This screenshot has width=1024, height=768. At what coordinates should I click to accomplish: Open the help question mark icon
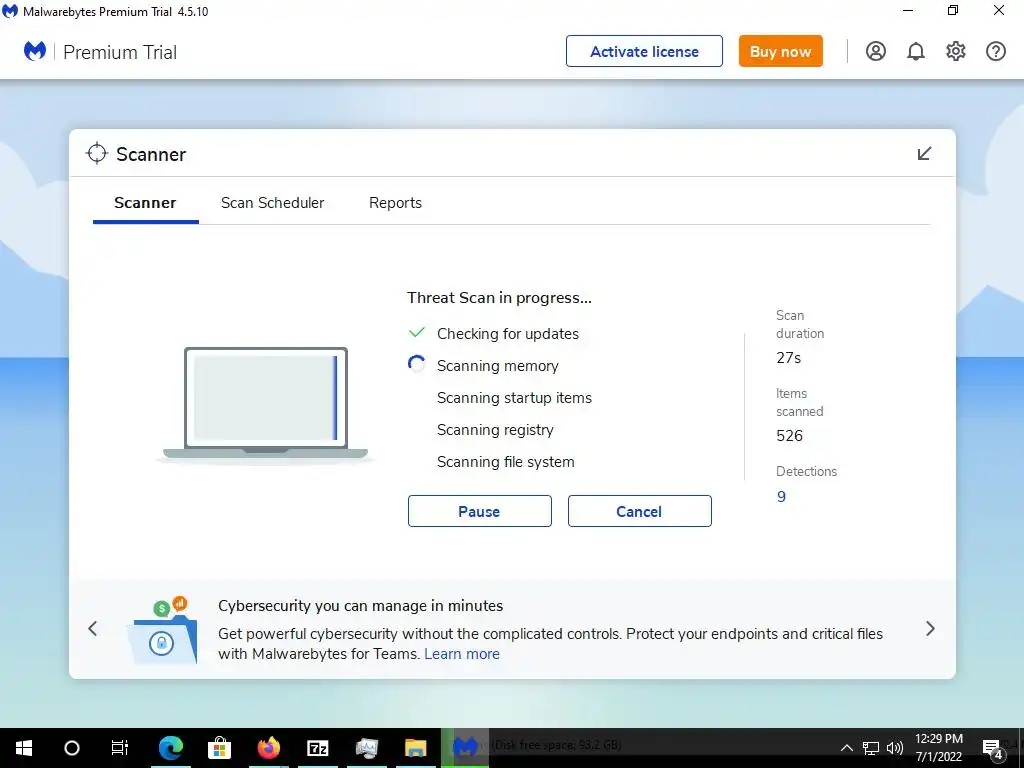click(995, 51)
